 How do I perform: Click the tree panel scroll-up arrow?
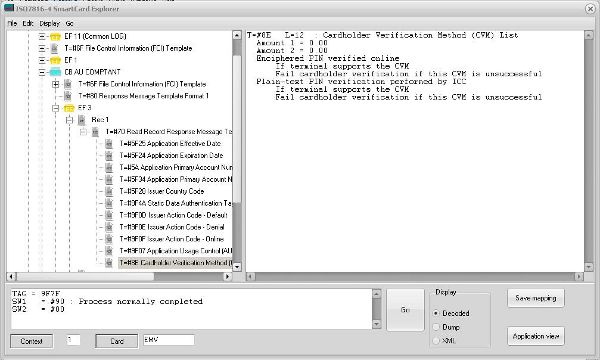[237, 35]
